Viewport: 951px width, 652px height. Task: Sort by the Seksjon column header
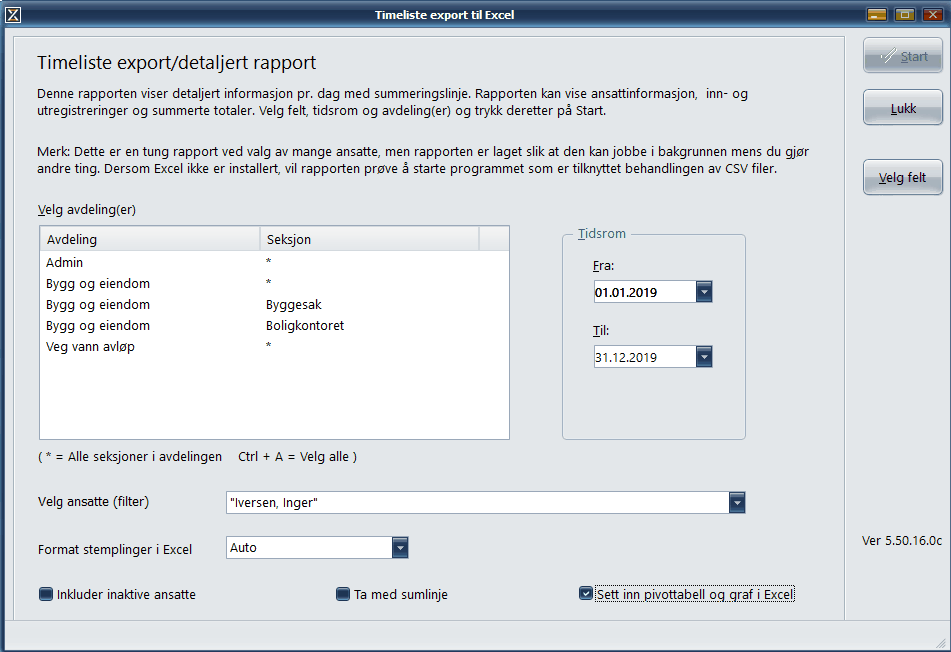368,240
